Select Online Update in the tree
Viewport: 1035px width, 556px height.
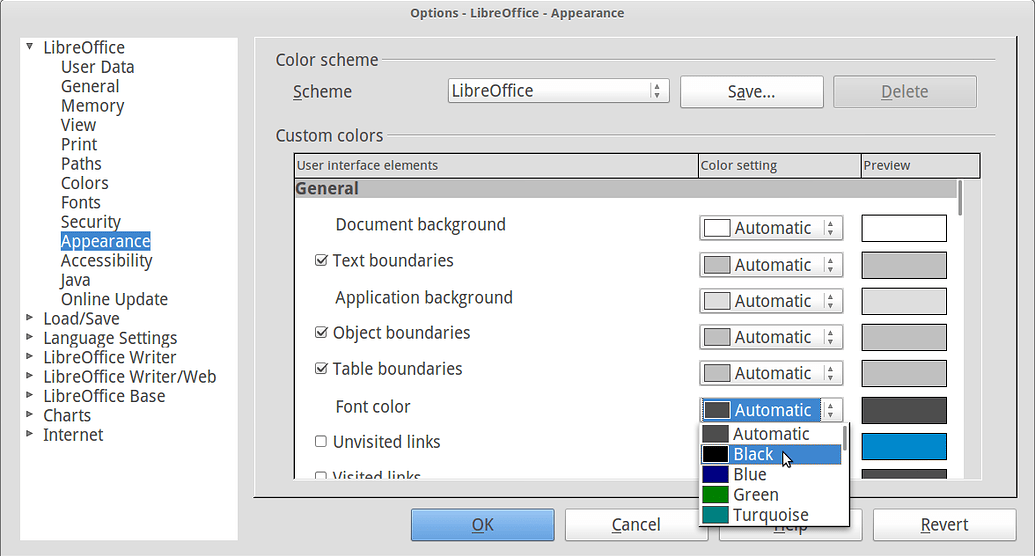coord(114,299)
